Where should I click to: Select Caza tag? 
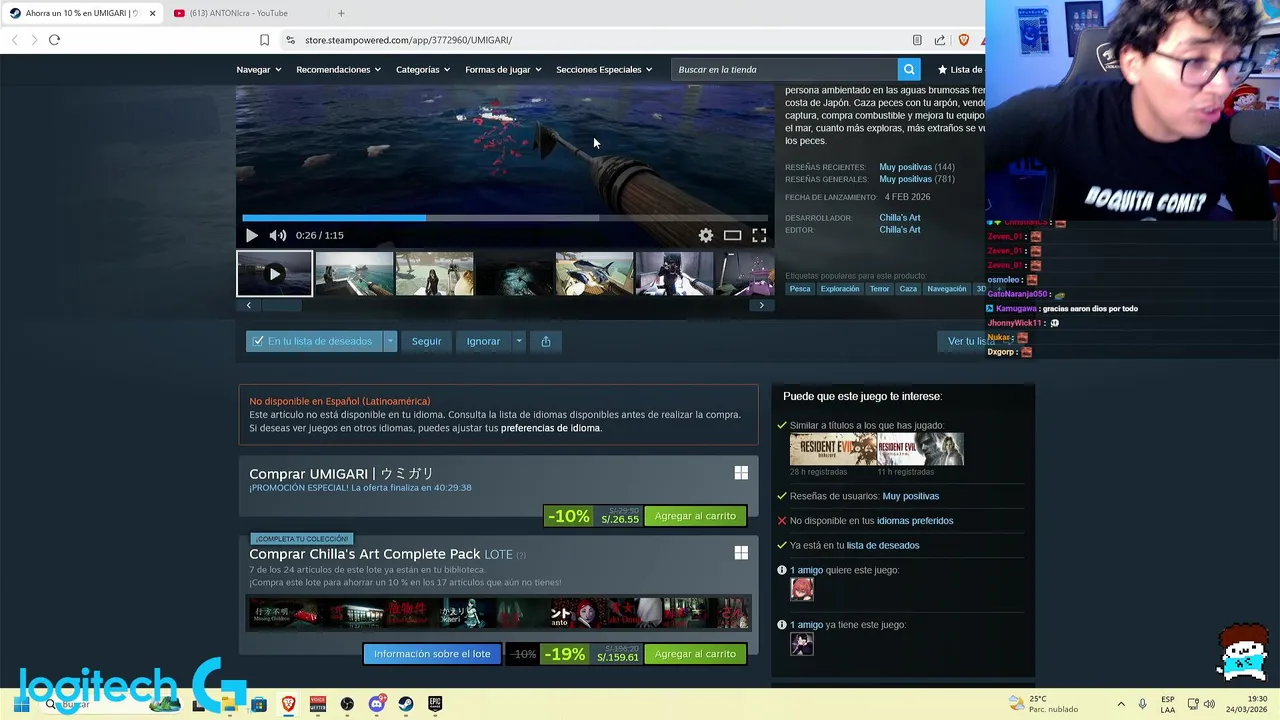click(x=908, y=289)
